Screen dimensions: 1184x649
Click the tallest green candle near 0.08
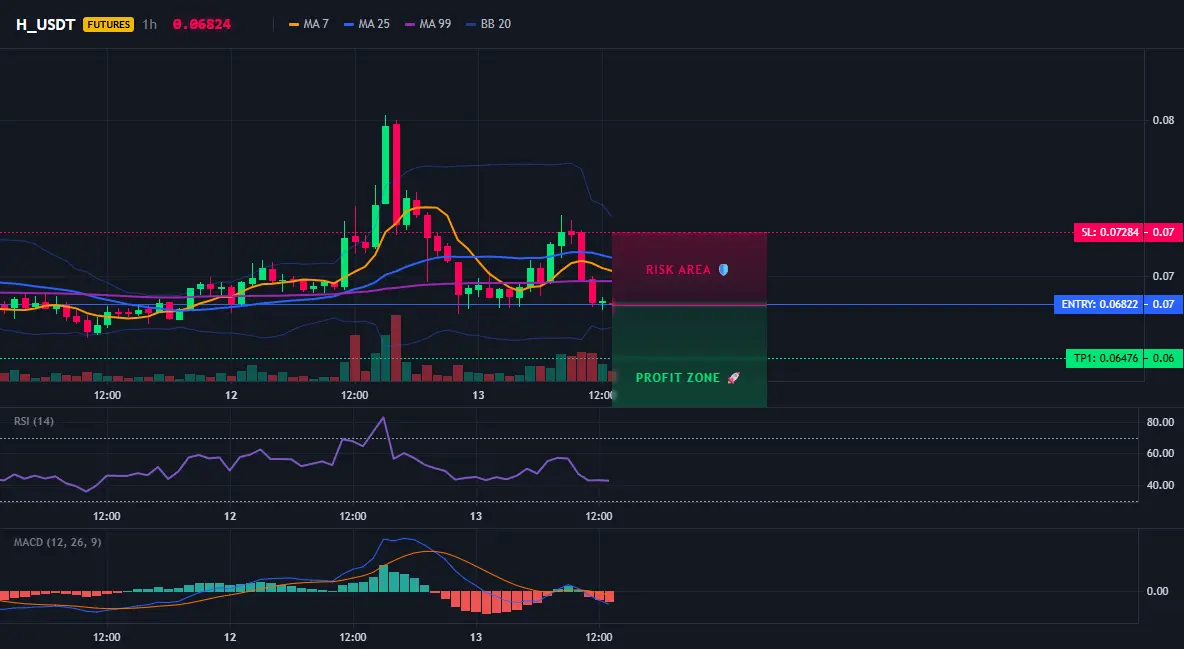pos(386,164)
